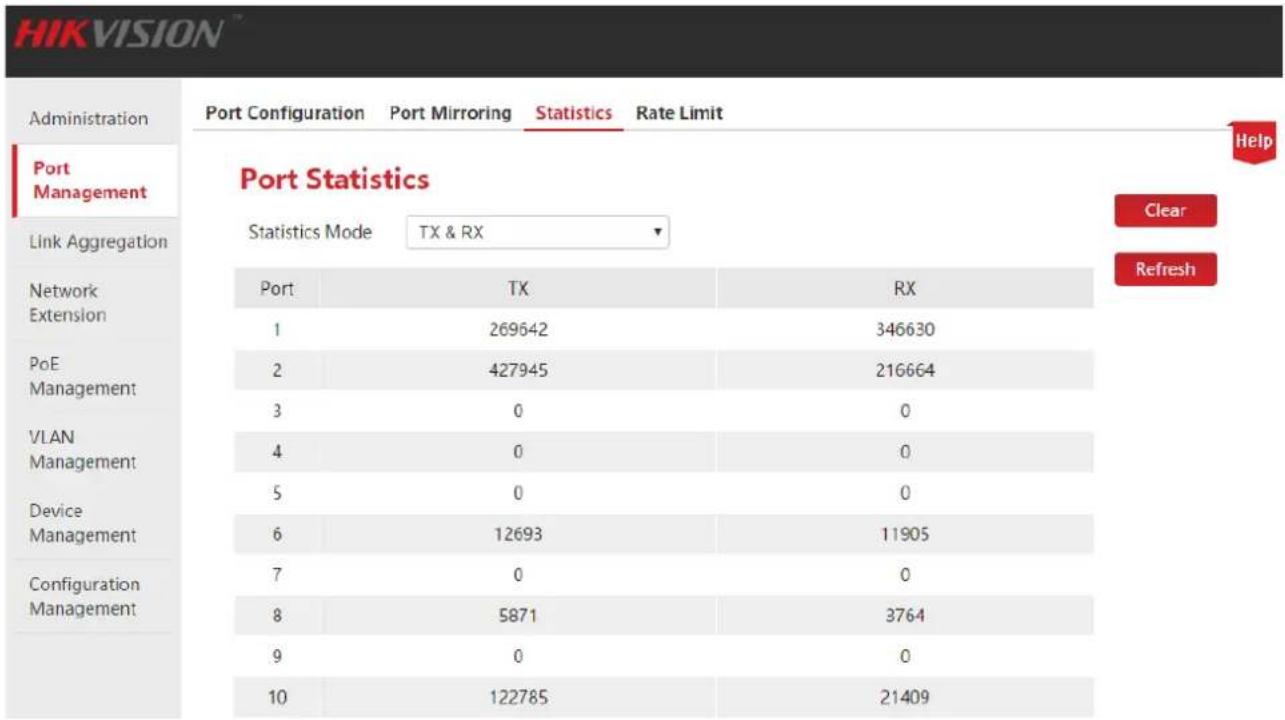Click port number 10 cell
1285x720 pixels.
click(x=277, y=698)
